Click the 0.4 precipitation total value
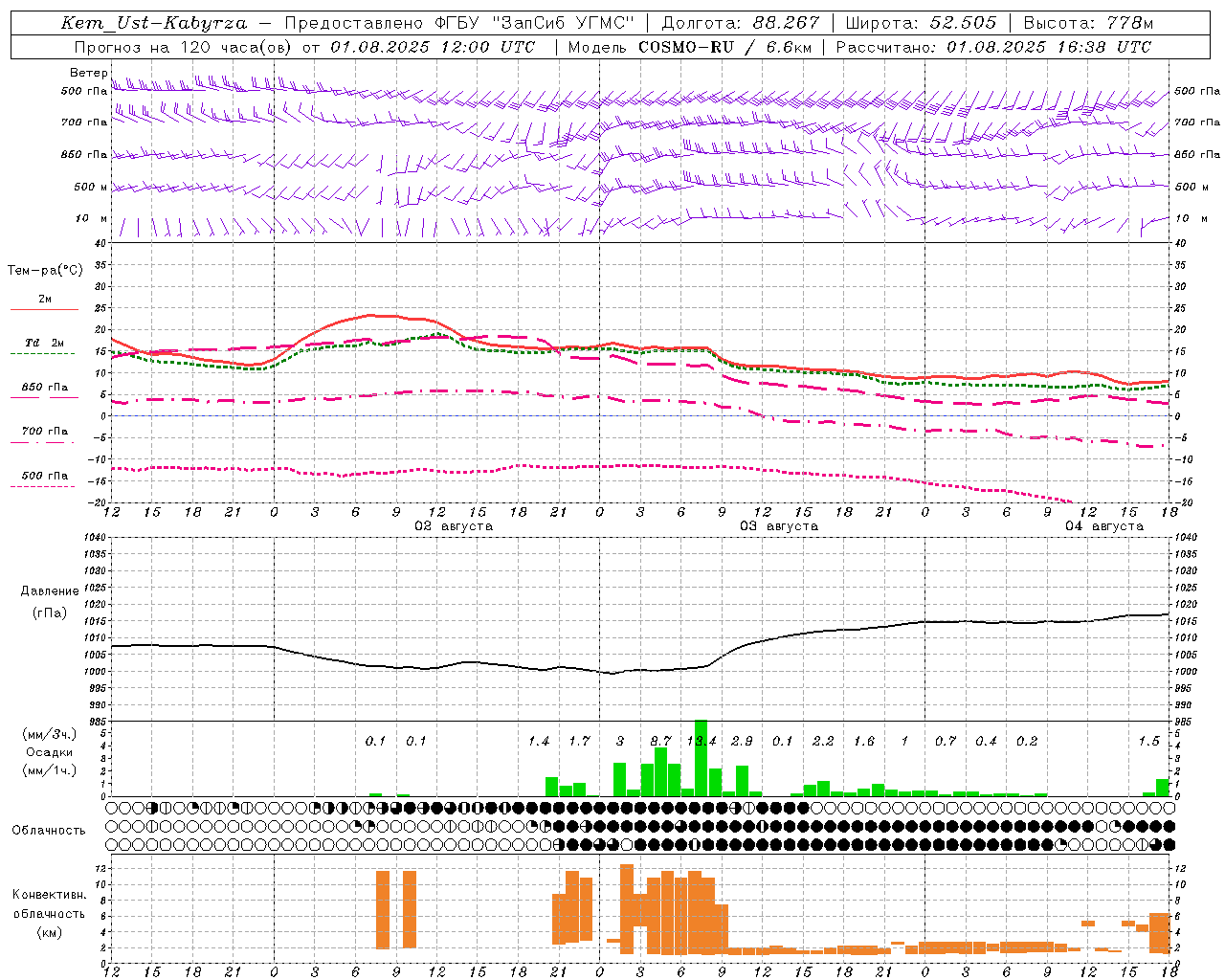Screen dimensions: 1225x980 (986, 742)
